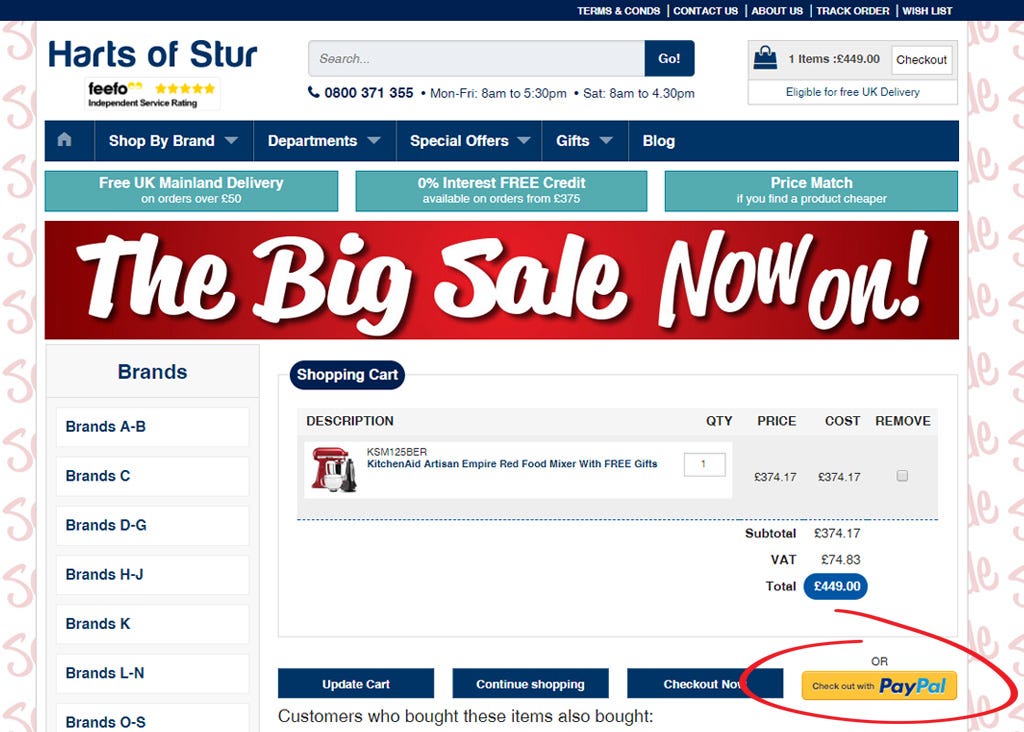Tick the Remove checkbox for KitchenAid mixer
Screen dimensions: 1024x732
902,476
